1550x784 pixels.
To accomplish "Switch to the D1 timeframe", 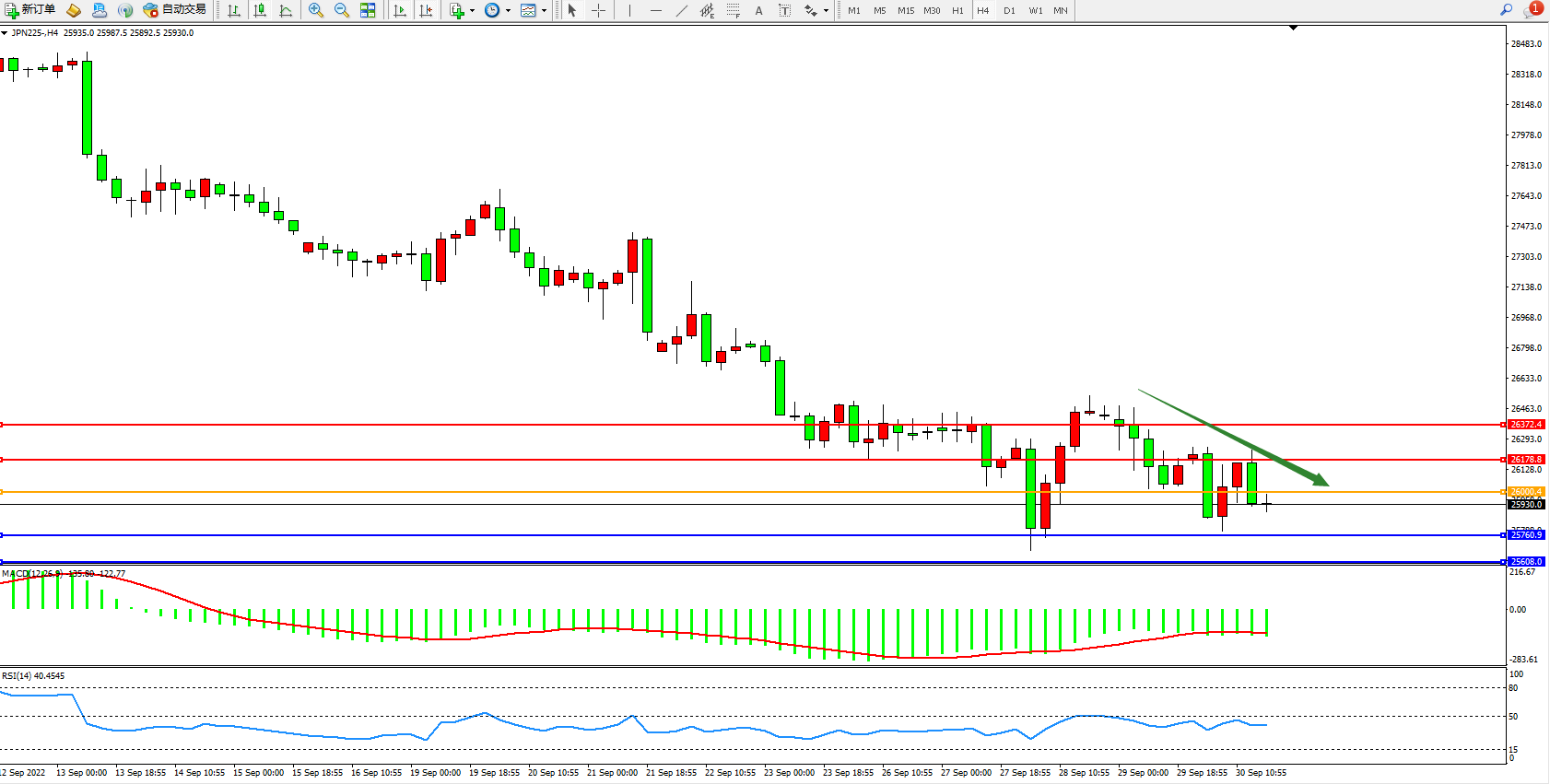I will [1009, 10].
